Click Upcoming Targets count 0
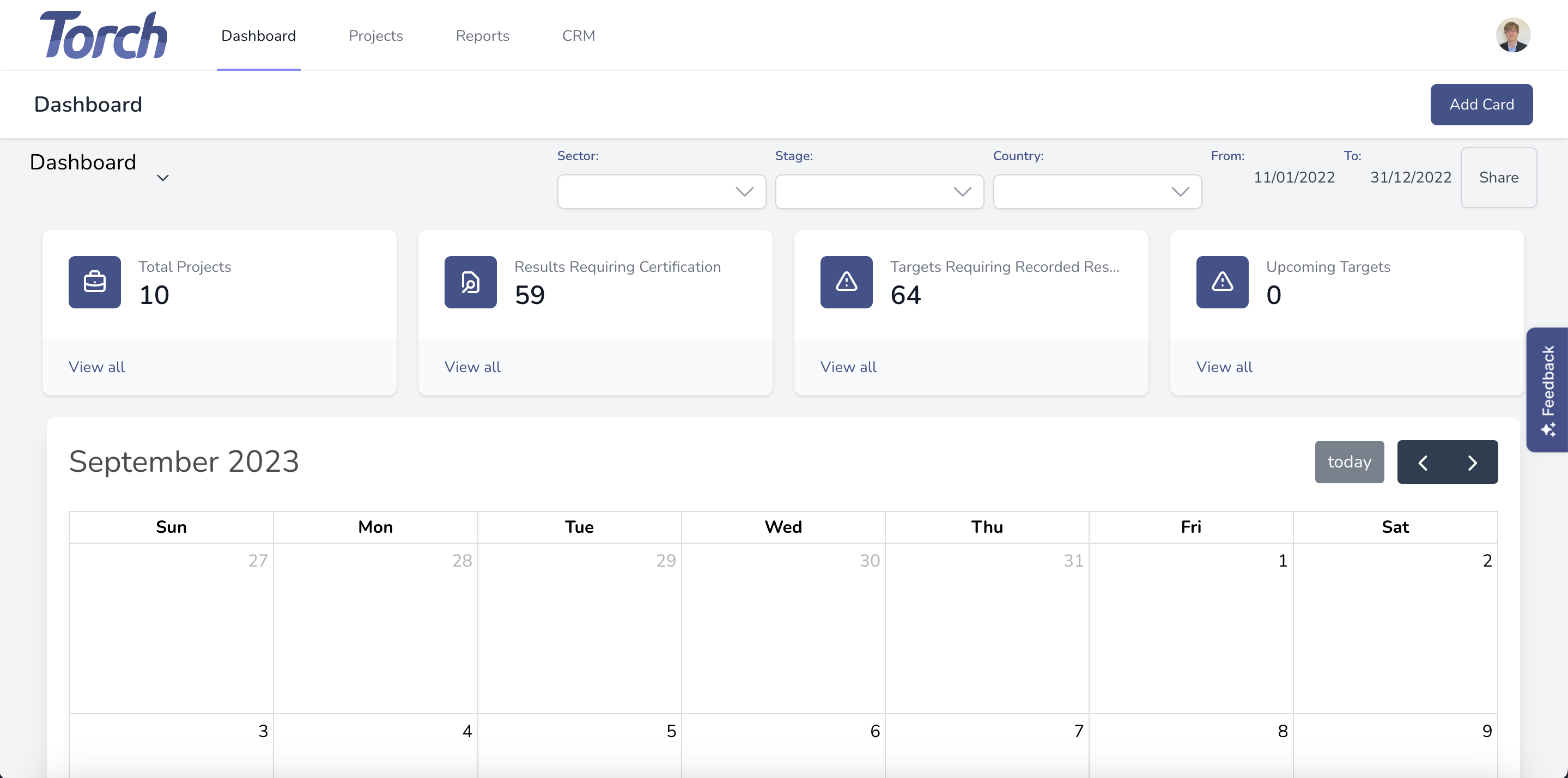This screenshot has height=778, width=1568. pyautogui.click(x=1273, y=295)
